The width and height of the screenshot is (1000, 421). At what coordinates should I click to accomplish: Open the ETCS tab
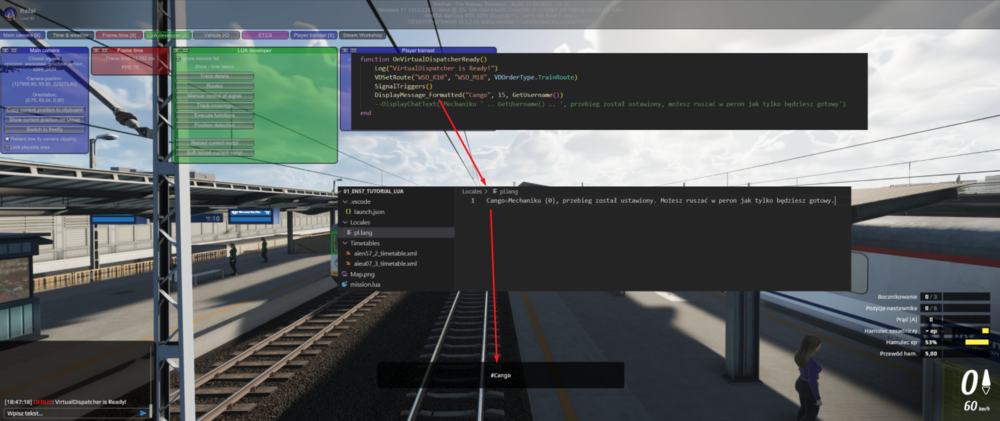click(265, 35)
